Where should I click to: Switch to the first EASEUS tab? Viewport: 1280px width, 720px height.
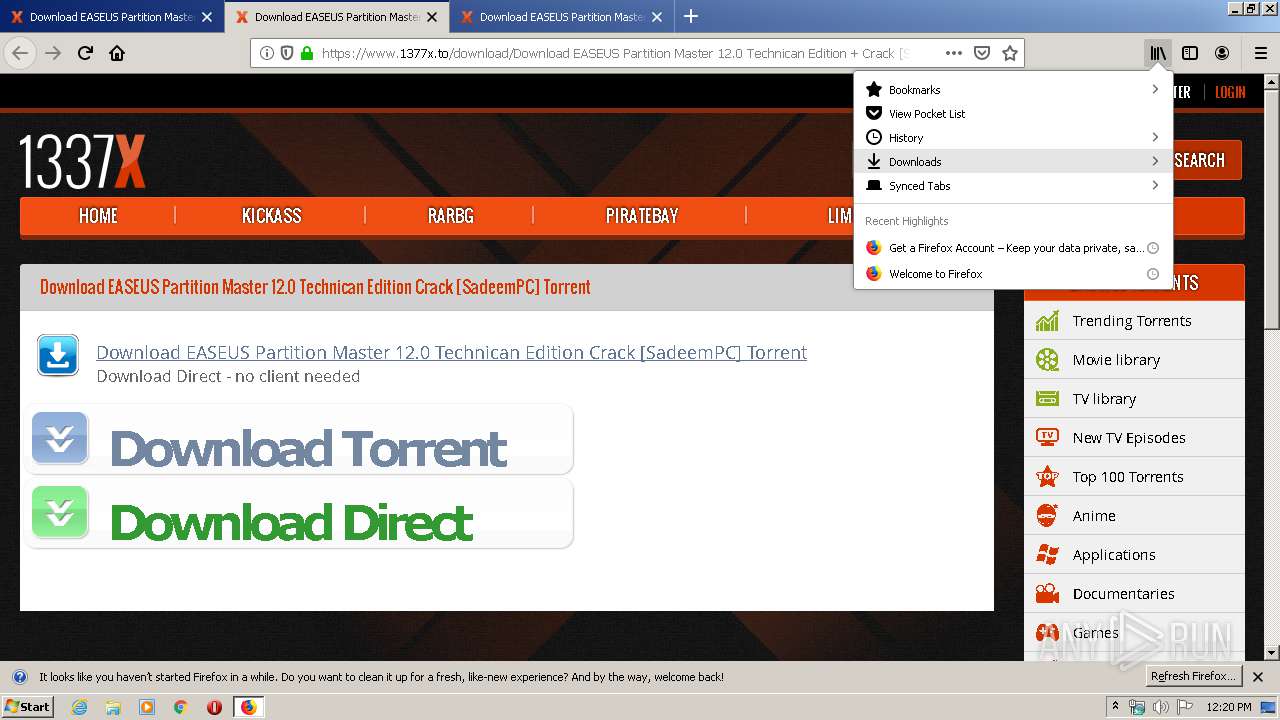(112, 17)
